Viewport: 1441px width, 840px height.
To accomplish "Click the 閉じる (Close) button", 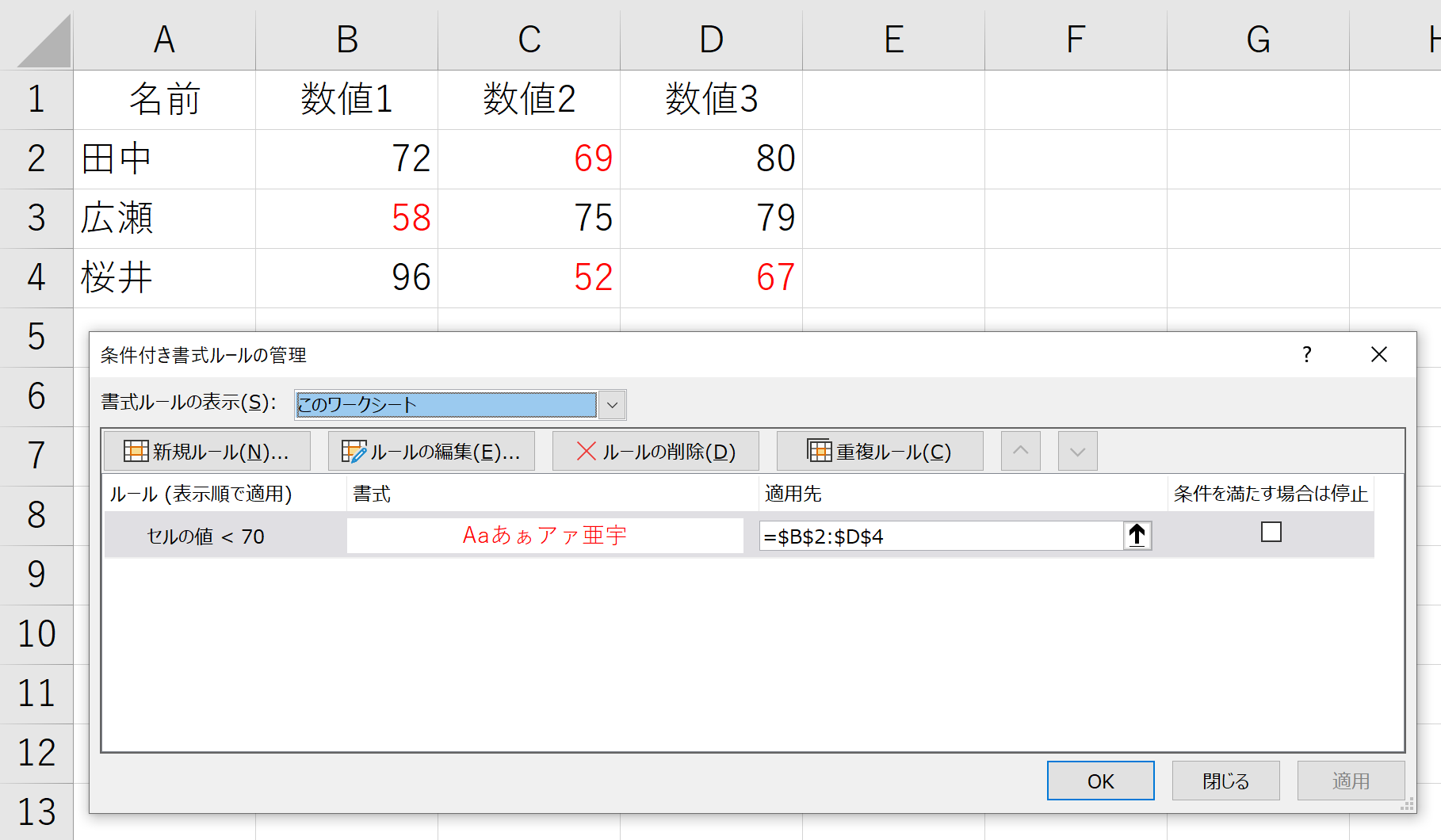I will [x=1226, y=781].
